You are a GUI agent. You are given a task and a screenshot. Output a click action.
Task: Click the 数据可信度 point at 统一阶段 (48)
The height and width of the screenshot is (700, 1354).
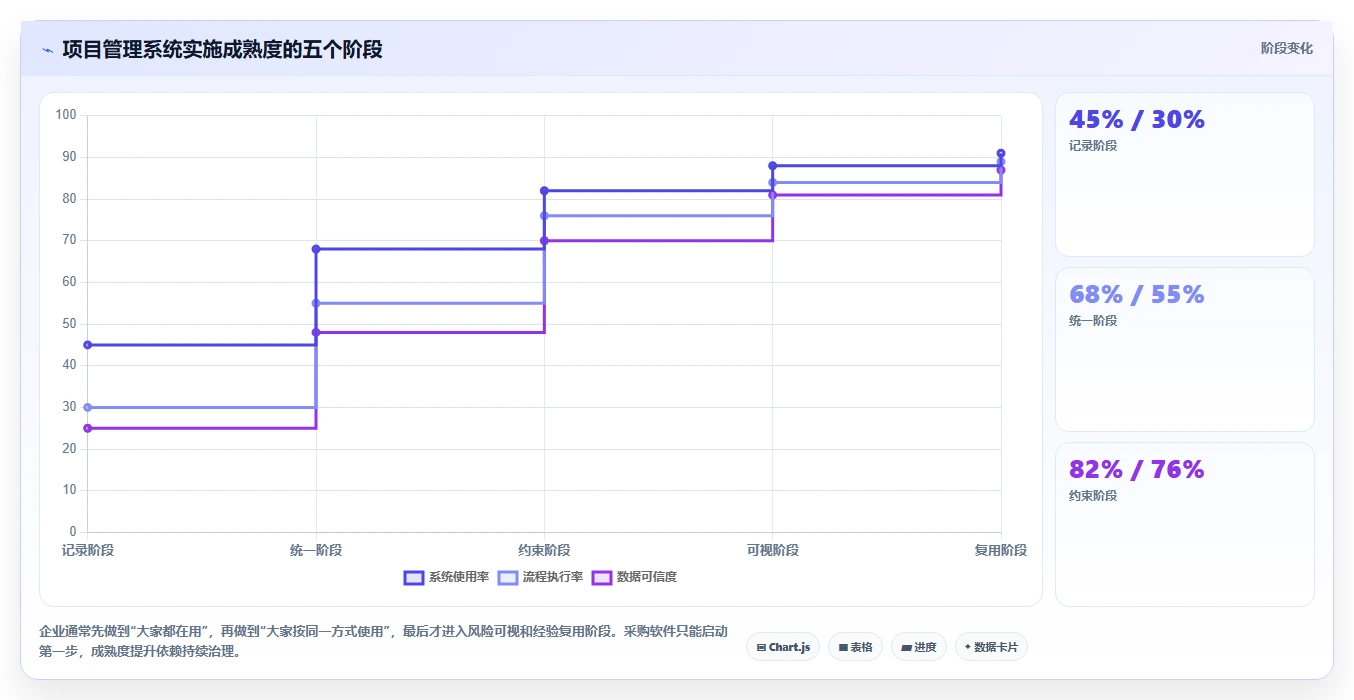[x=316, y=332]
